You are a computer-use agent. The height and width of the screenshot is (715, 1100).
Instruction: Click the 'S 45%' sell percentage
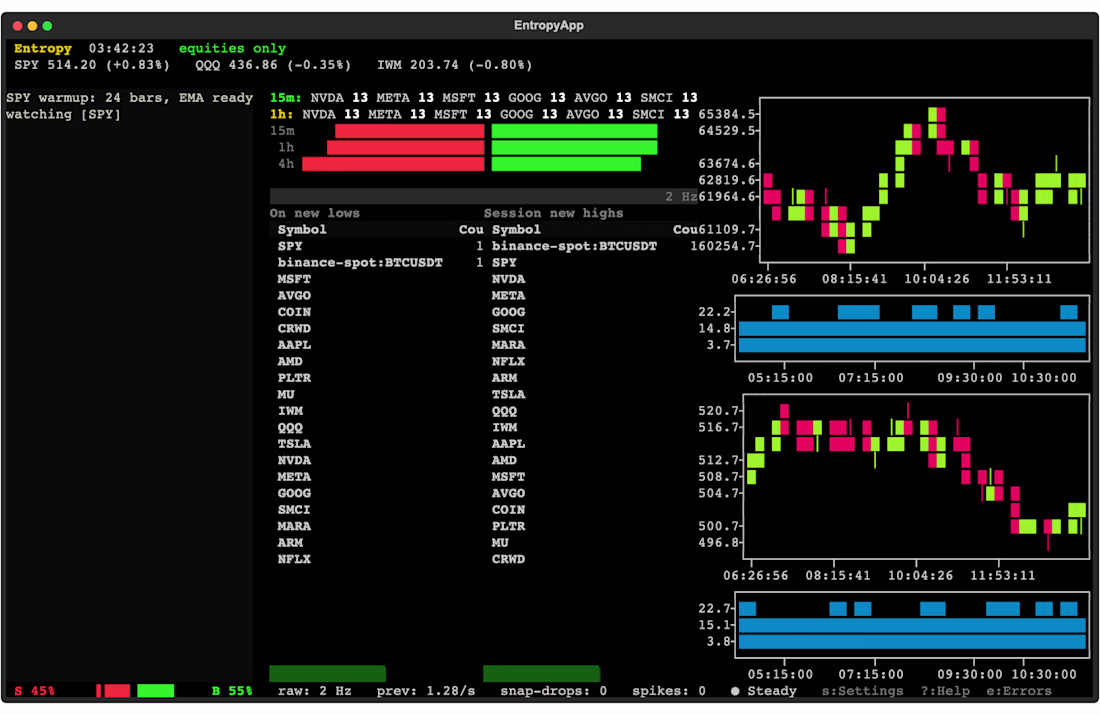pyautogui.click(x=34, y=691)
